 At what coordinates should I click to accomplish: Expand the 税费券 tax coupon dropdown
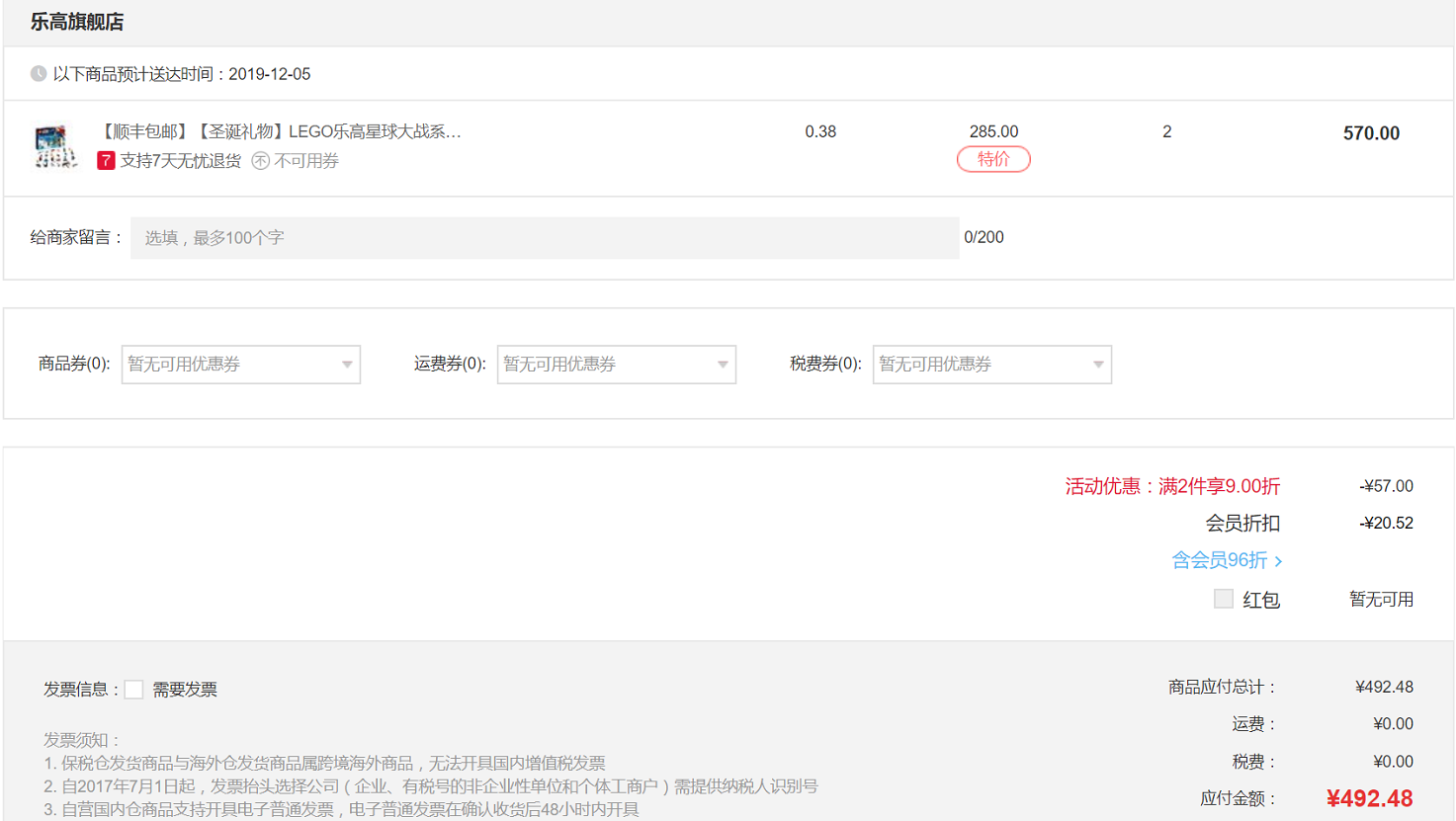pyautogui.click(x=992, y=365)
